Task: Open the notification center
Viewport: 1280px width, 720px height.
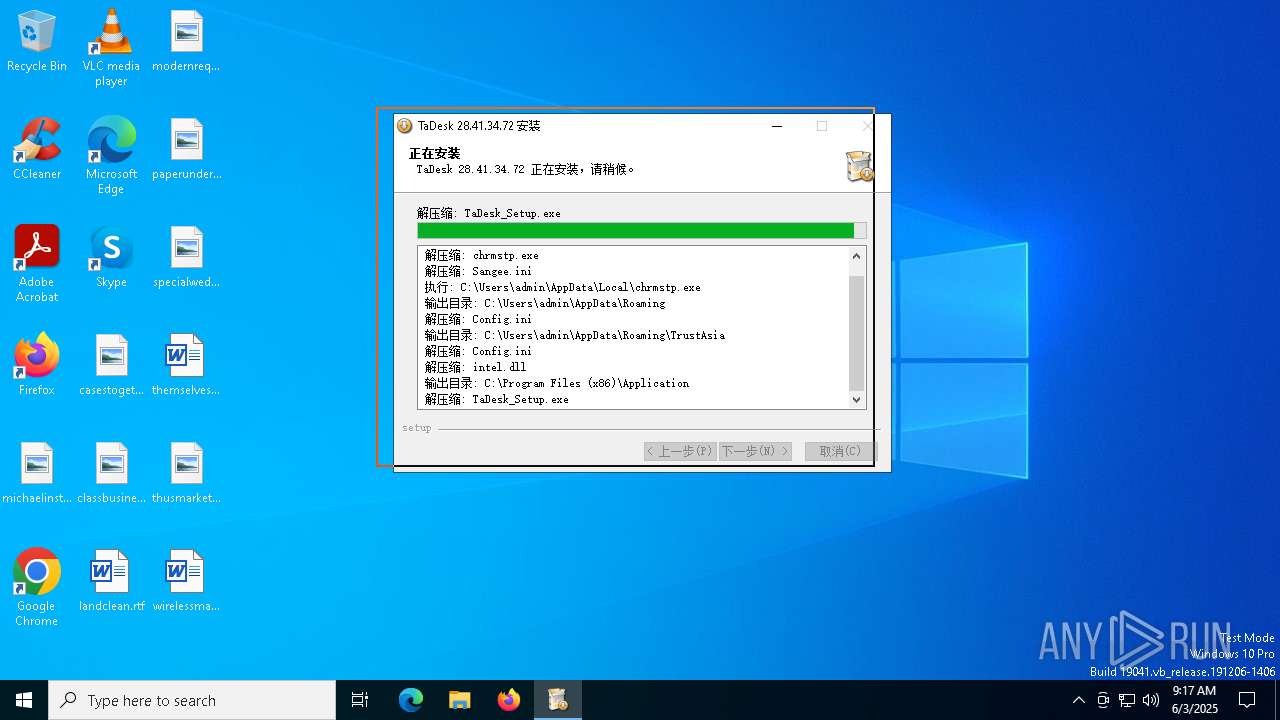Action: (x=1247, y=700)
